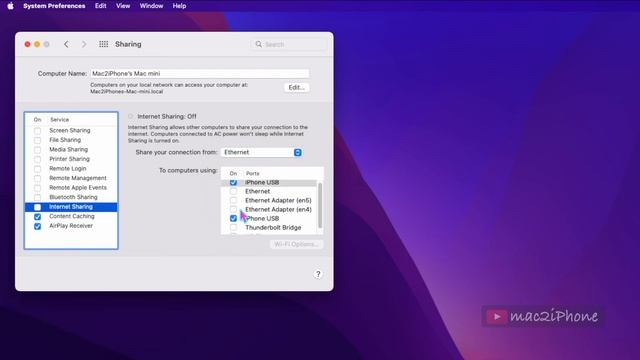
Task: Open the Edit menu
Action: point(101,6)
